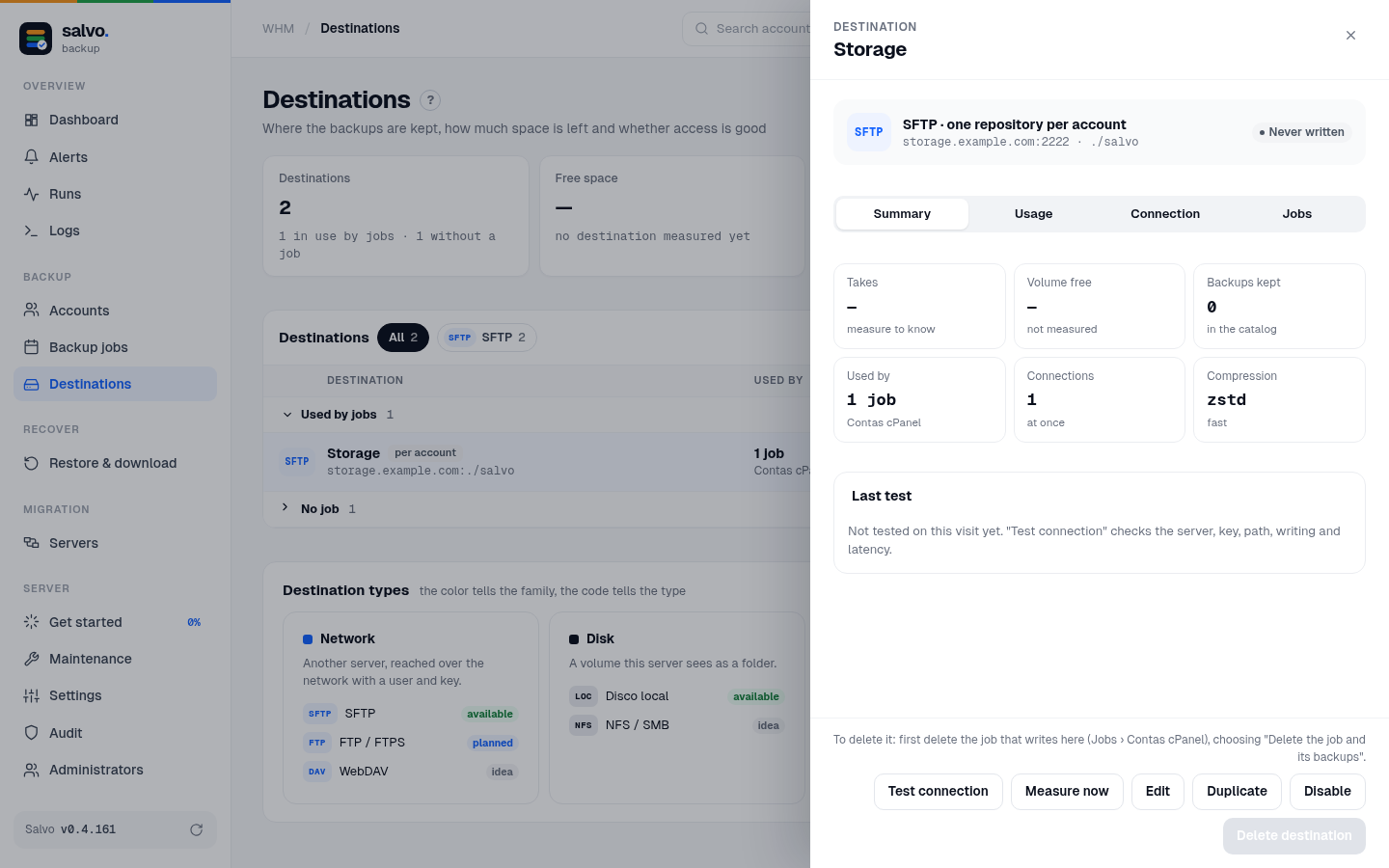The image size is (1389, 868).
Task: Open the Runs activity icon
Action: tap(31, 194)
